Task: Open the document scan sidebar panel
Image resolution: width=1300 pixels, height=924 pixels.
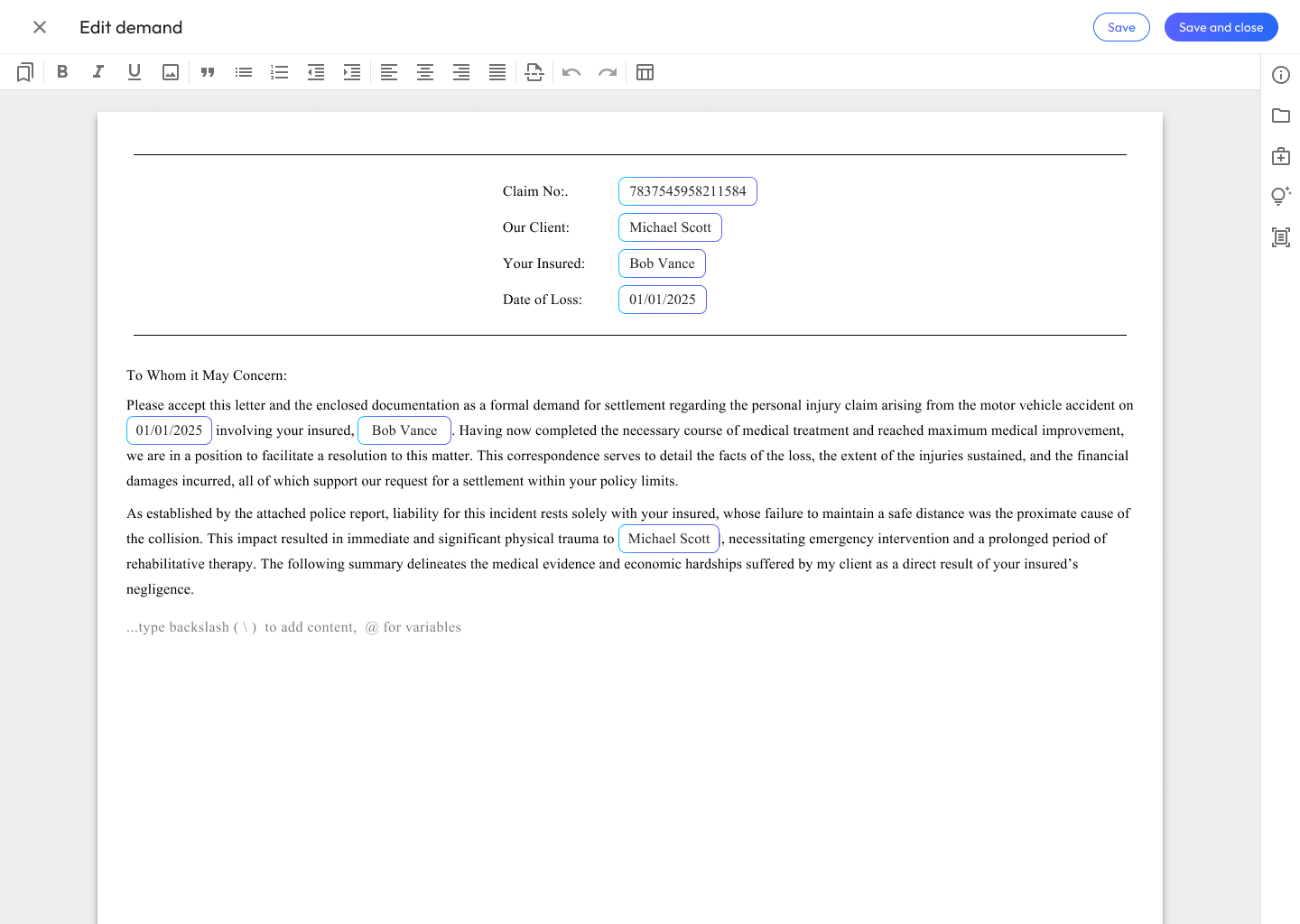Action: point(1281,237)
